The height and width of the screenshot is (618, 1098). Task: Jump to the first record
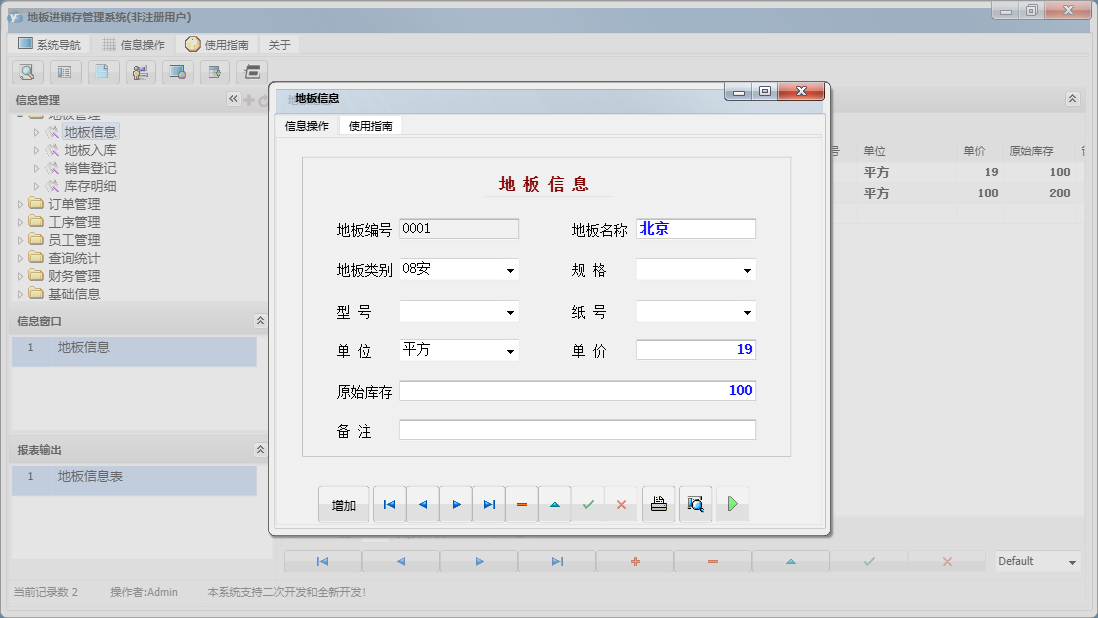pos(389,504)
